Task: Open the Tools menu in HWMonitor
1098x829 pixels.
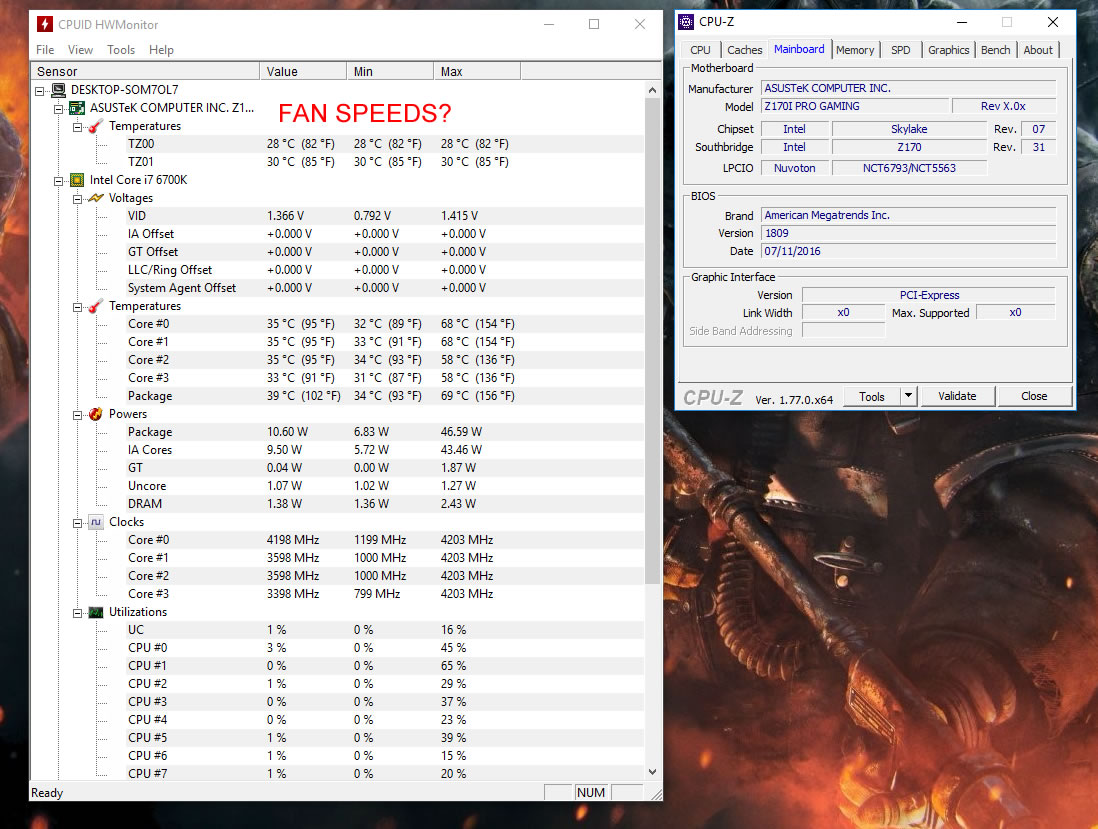Action: click(120, 50)
